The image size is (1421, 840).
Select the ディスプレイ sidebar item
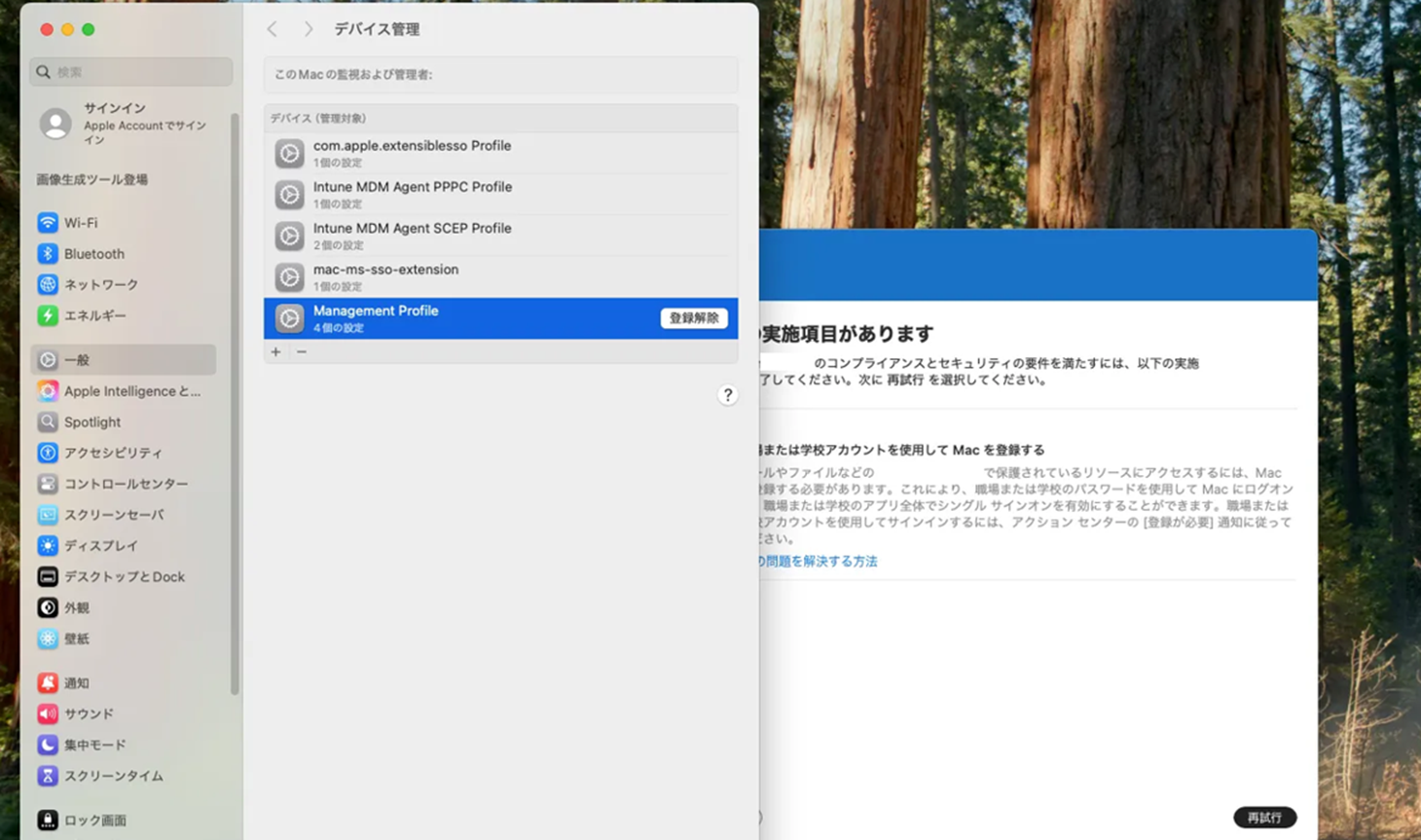click(x=123, y=546)
